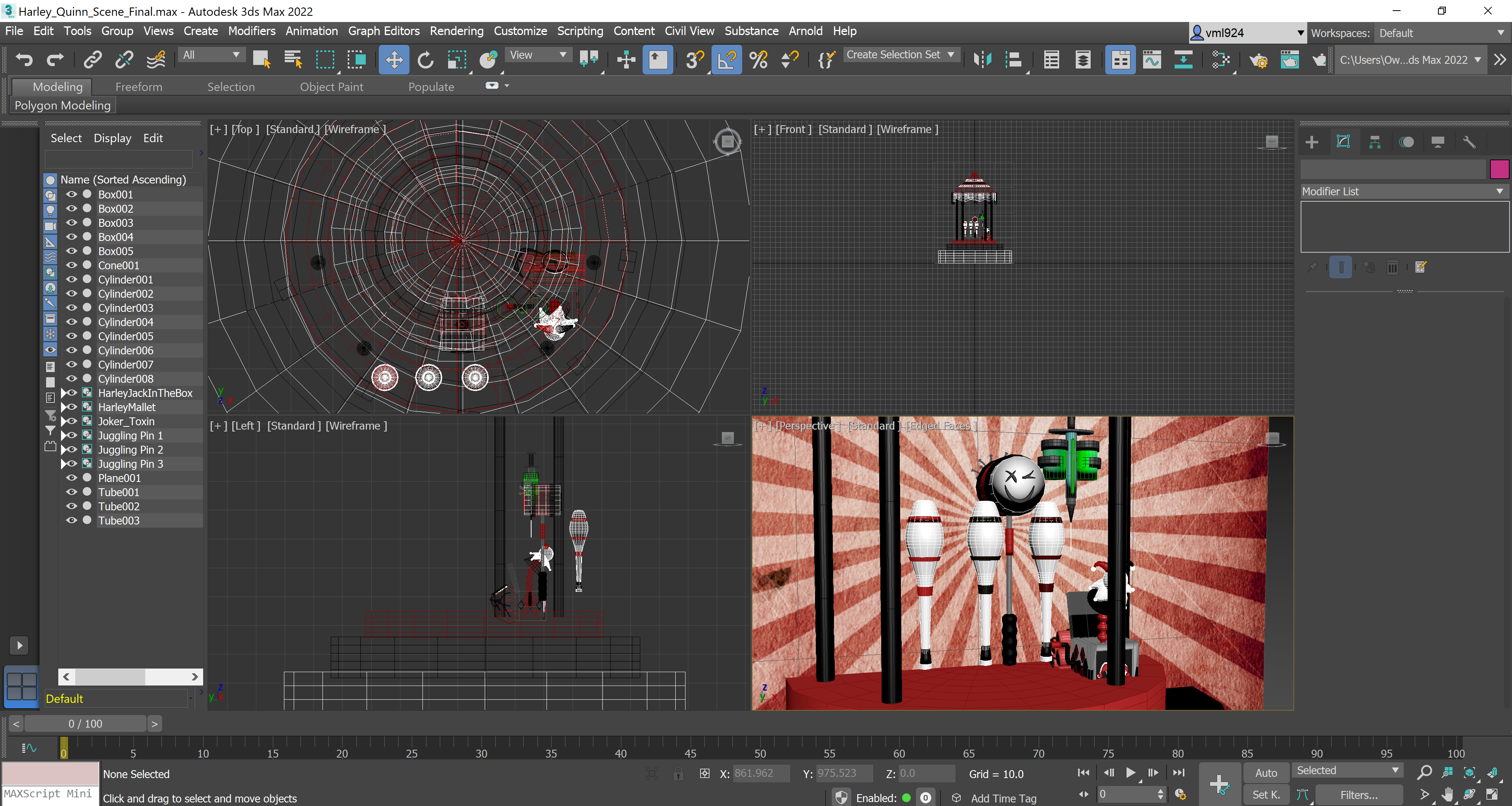Click the Unlink Selection tool
The width and height of the screenshot is (1512, 806).
(x=124, y=59)
